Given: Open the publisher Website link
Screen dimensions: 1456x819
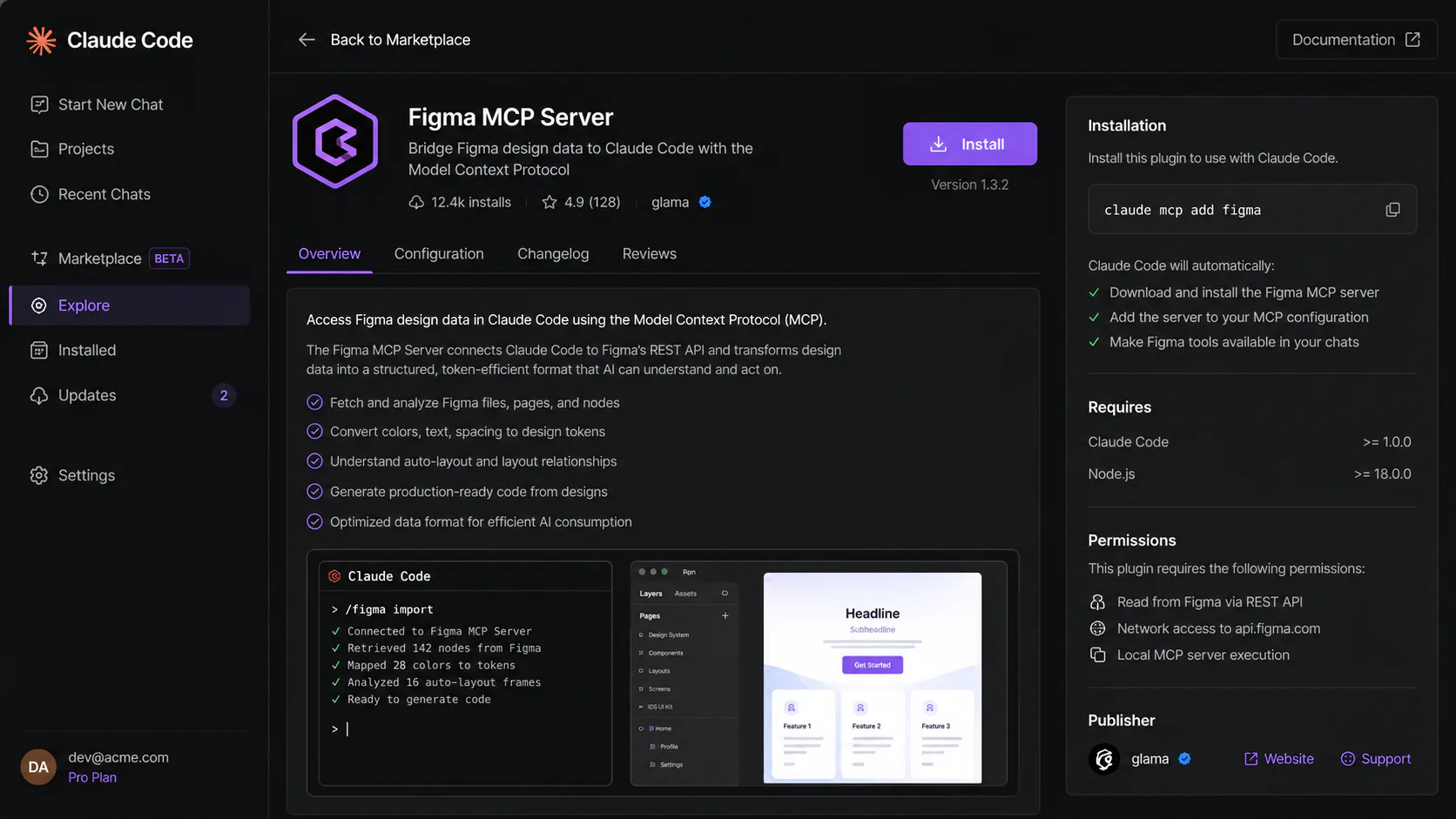Looking at the screenshot, I should 1278,759.
